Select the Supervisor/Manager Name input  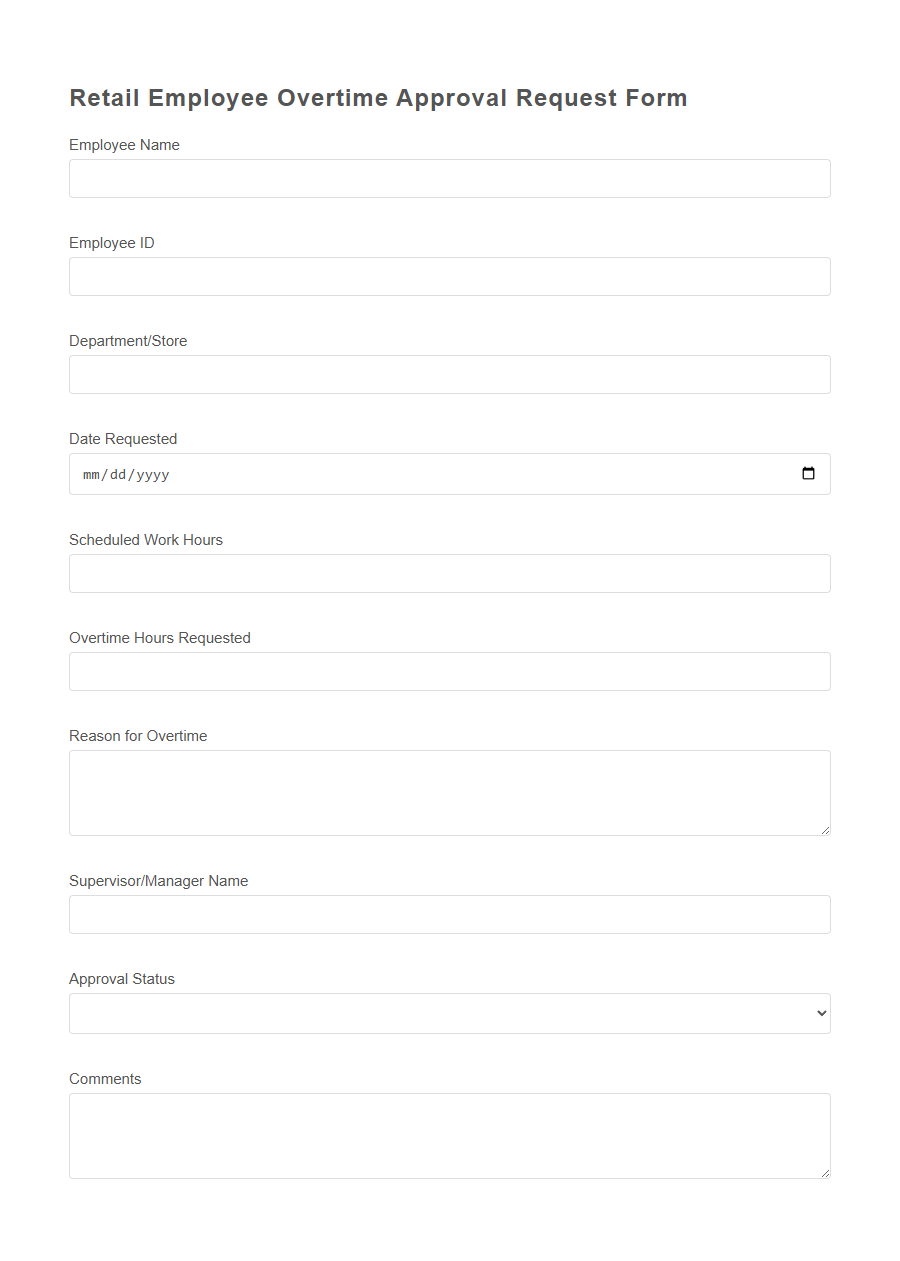tap(450, 914)
